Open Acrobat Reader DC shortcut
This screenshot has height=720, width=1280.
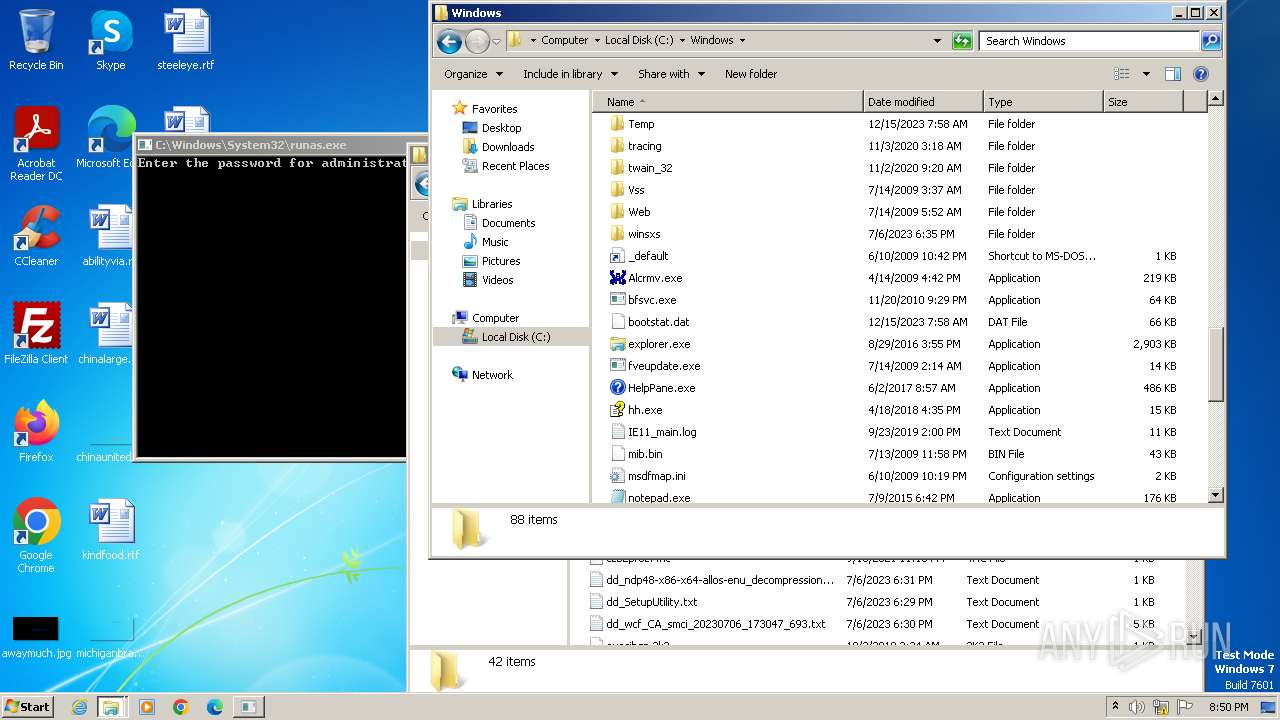coord(36,144)
